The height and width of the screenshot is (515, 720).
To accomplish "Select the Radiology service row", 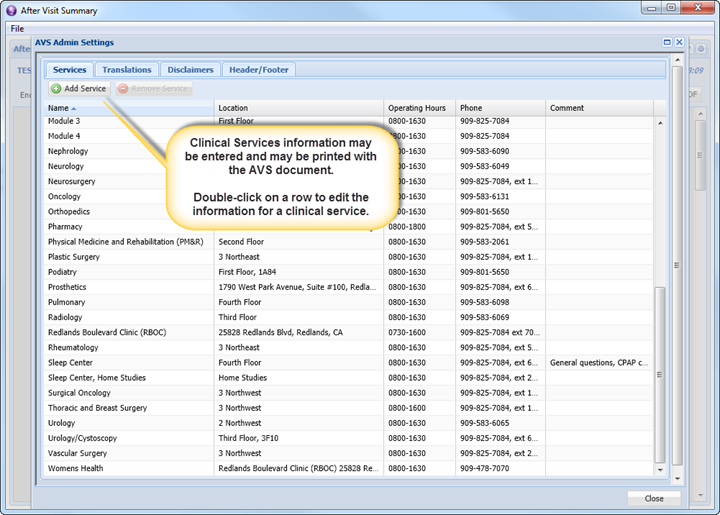I will pos(349,318).
